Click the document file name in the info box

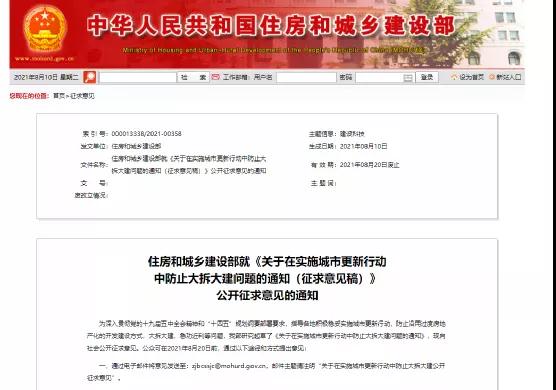point(189,165)
